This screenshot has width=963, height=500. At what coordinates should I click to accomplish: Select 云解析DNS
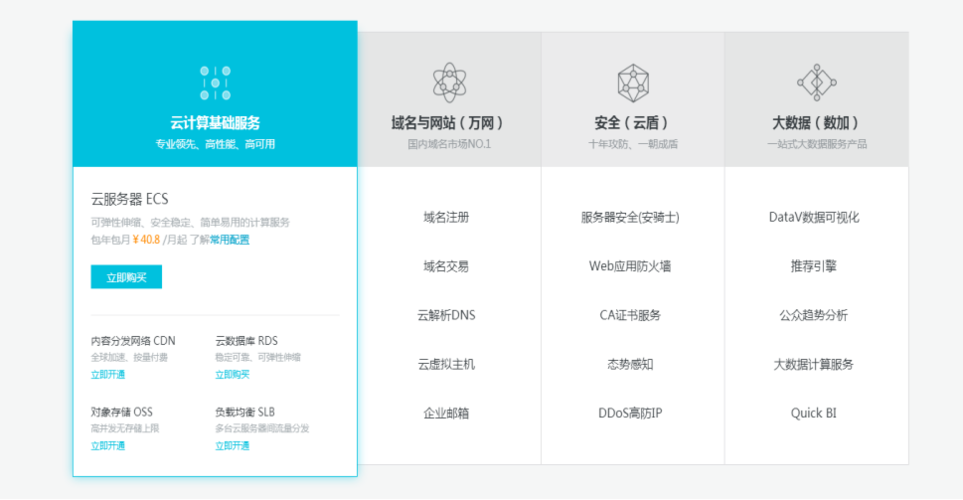(x=446, y=315)
